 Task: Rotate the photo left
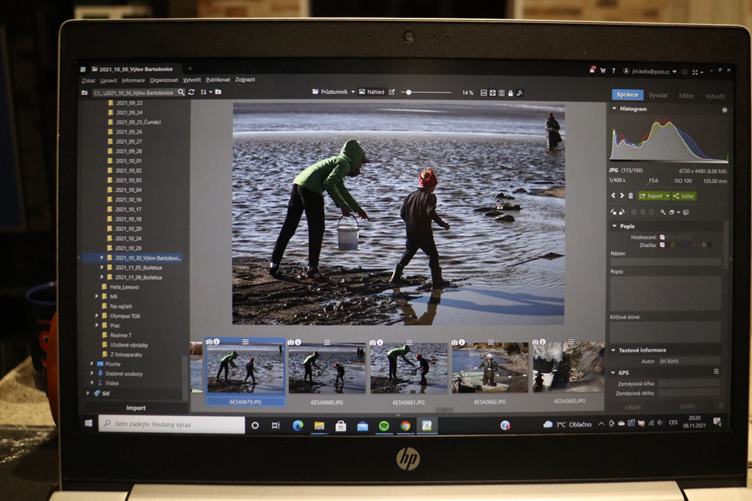pos(613,212)
